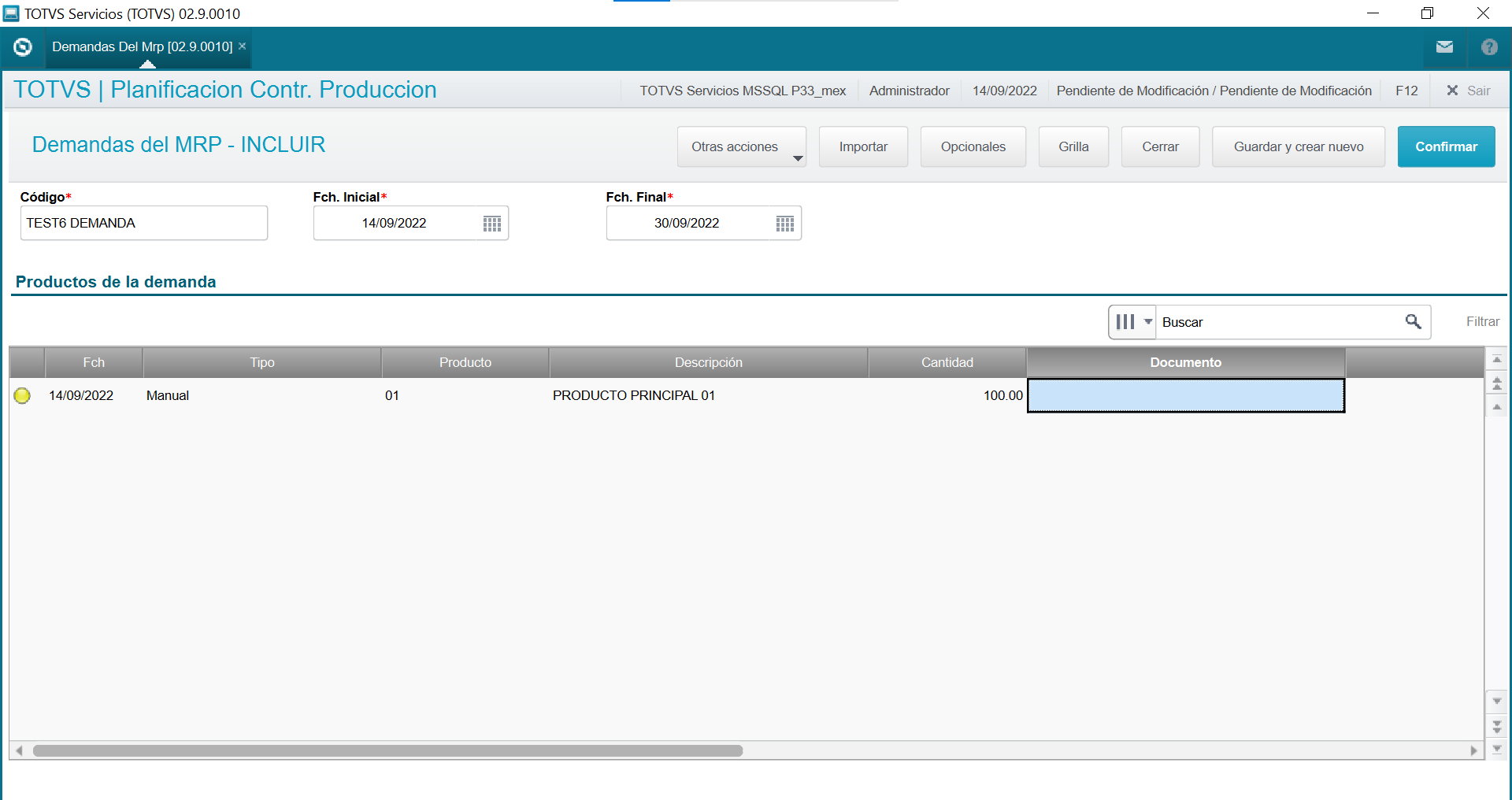Sort by Tipo column header
This screenshot has height=800, width=1512.
tap(262, 362)
